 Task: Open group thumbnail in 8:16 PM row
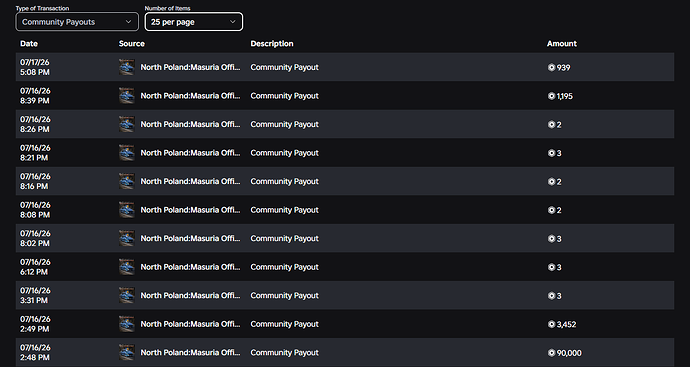click(127, 181)
